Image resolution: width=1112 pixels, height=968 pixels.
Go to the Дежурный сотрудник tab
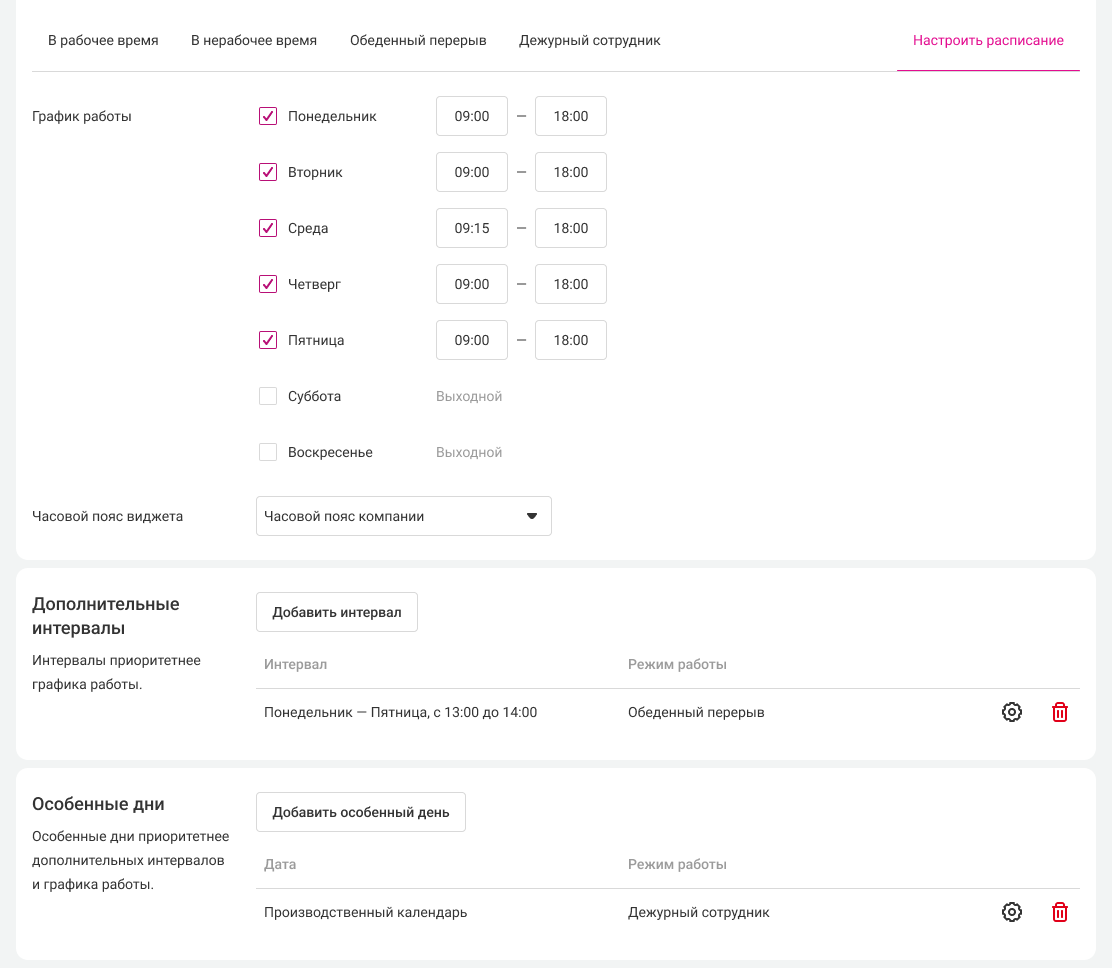tap(589, 41)
